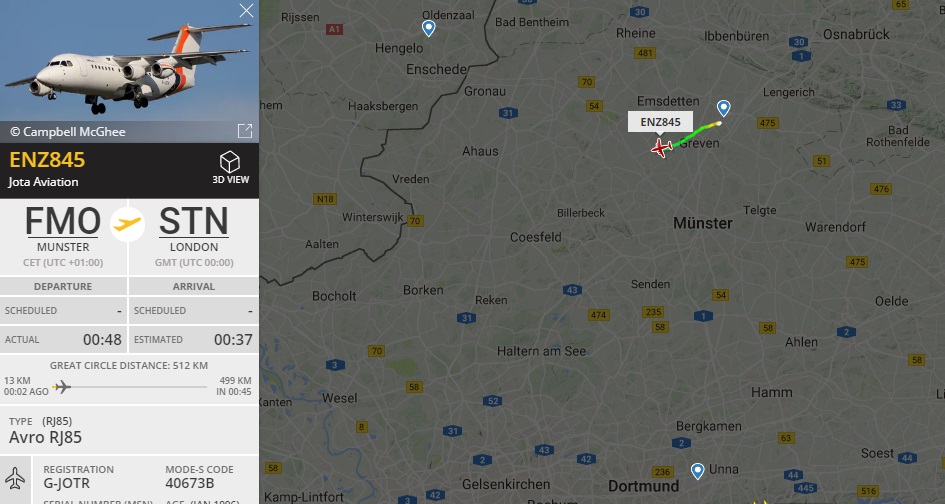
Task: Open the aircraft photo thumbnail
Action: 130,60
